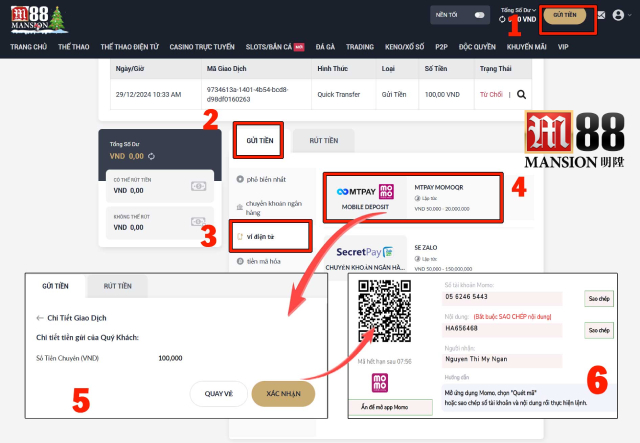
Task: Open CASINO TRỰC TUYẾN menu
Action: coord(202,47)
